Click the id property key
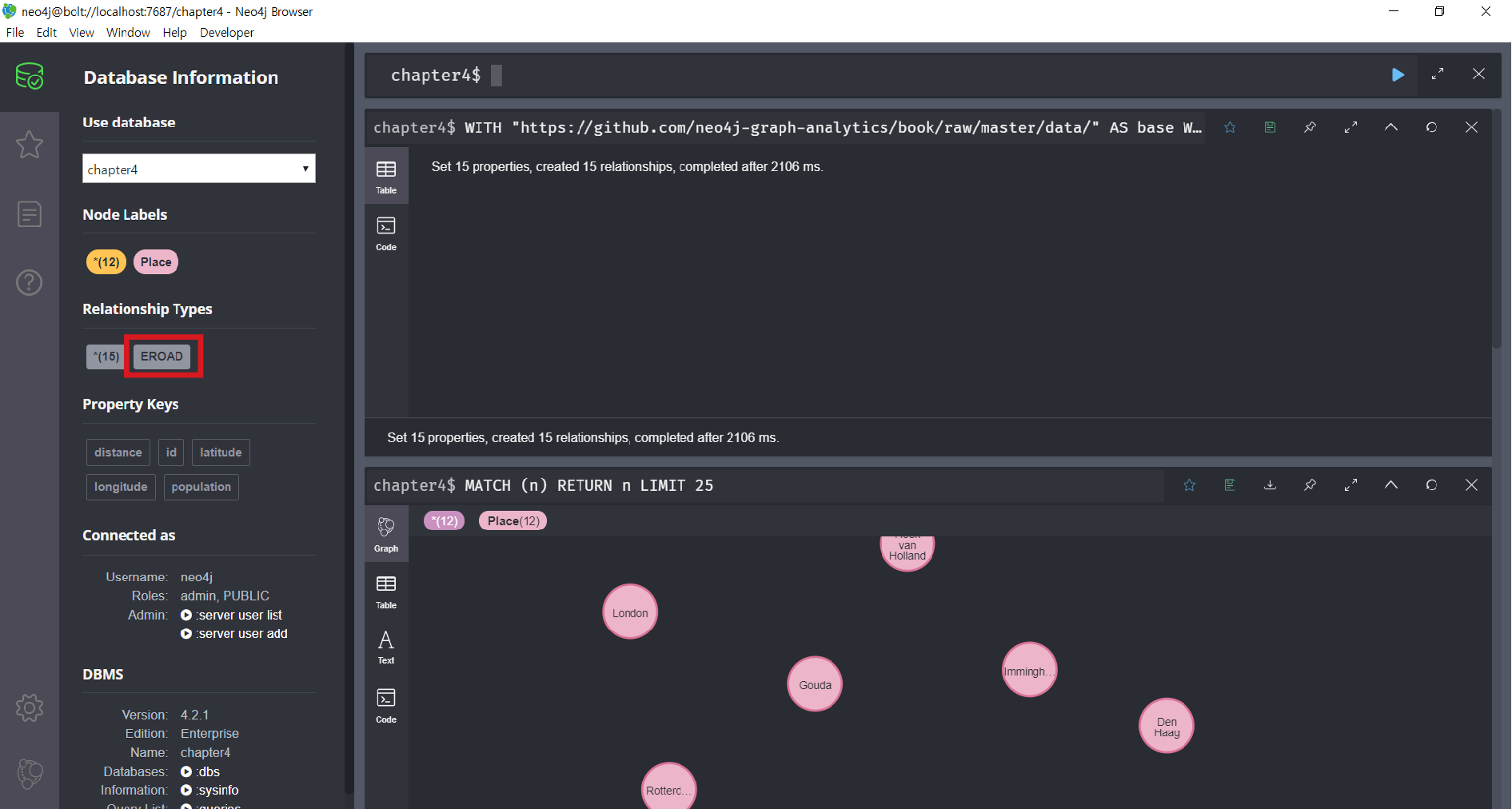Image resolution: width=1512 pixels, height=809 pixels. tap(171, 452)
